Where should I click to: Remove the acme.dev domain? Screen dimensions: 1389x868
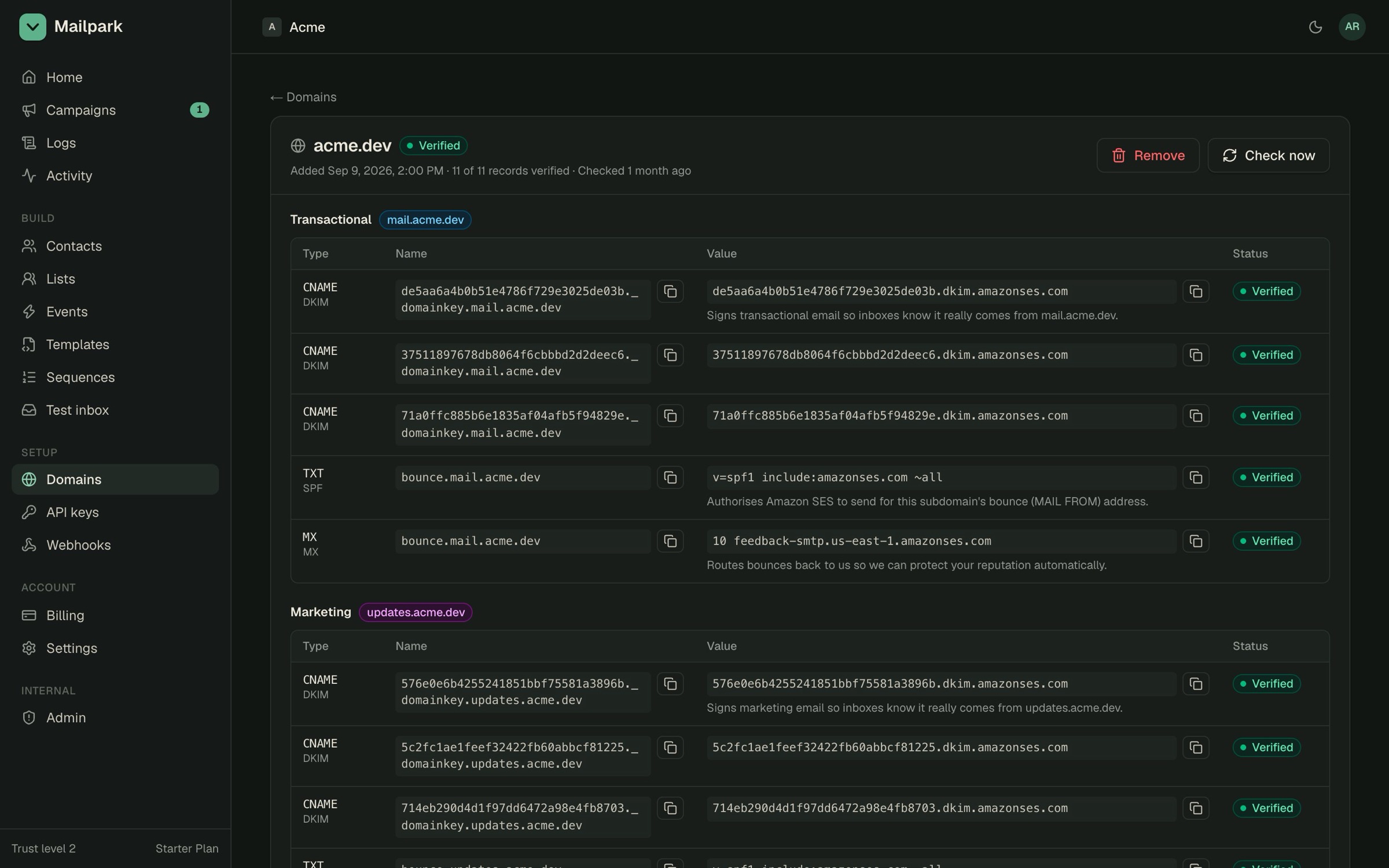click(1148, 156)
